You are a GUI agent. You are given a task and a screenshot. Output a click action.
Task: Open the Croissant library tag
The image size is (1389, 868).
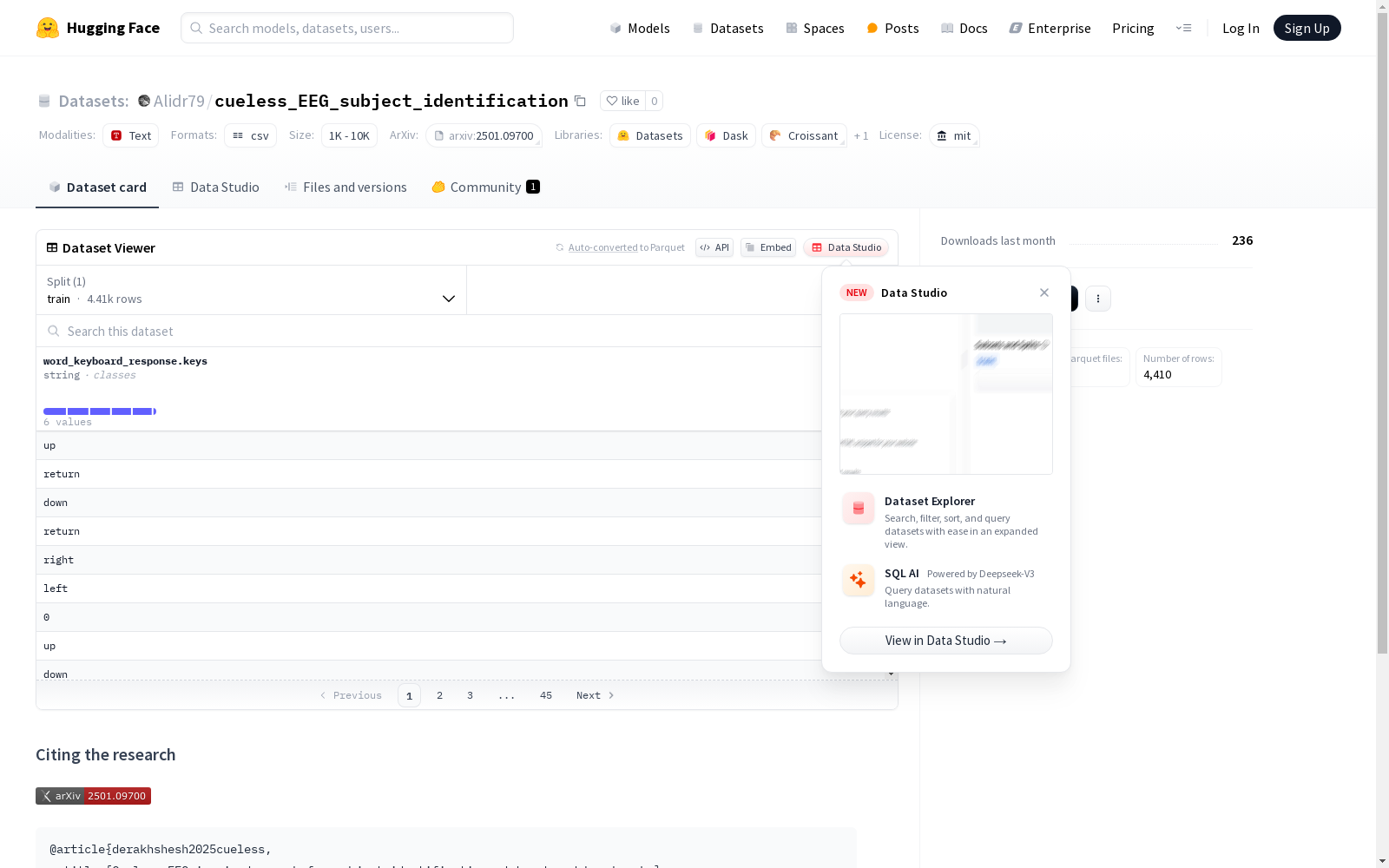point(804,135)
